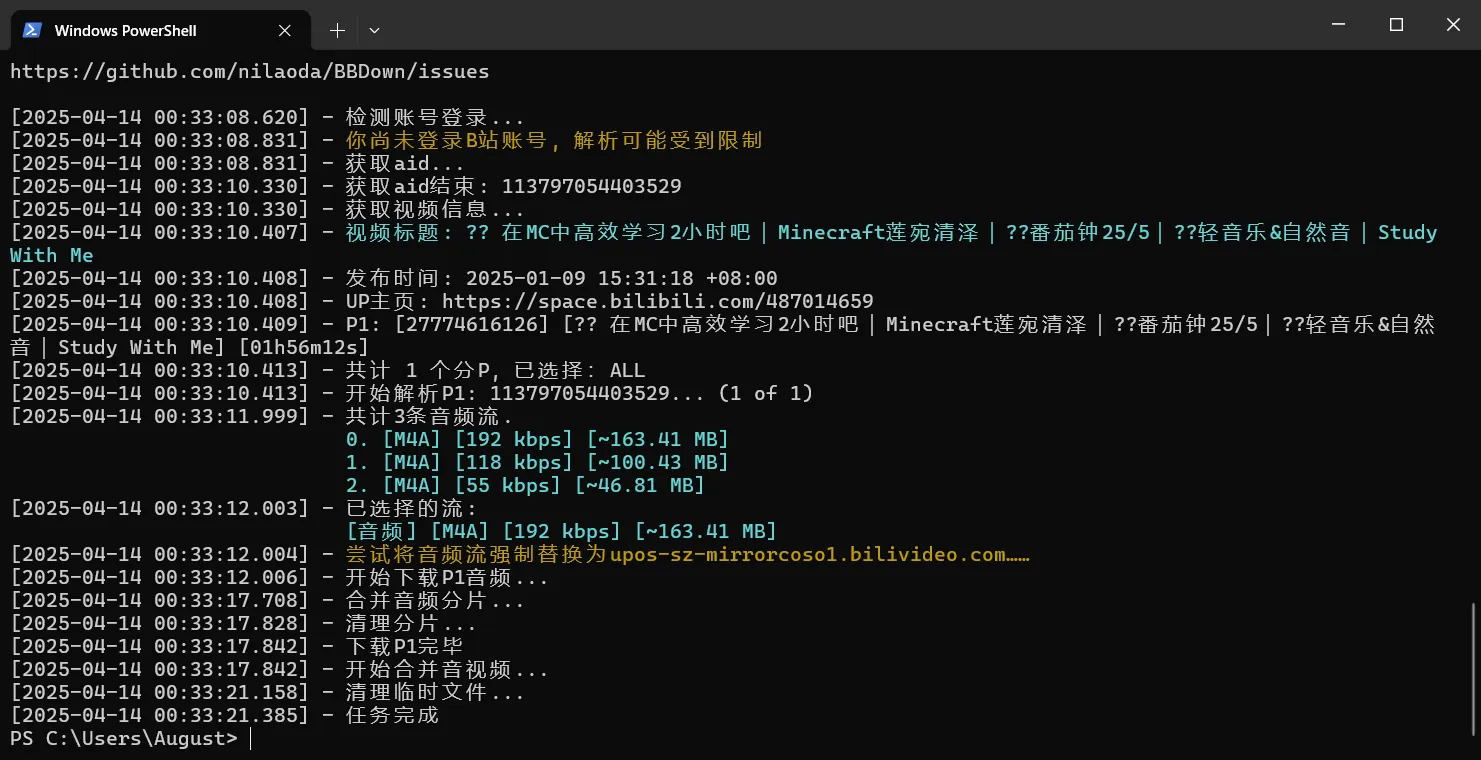Open the space.bilibili.com UP homepage URL
This screenshot has width=1481, height=760.
(x=657, y=301)
